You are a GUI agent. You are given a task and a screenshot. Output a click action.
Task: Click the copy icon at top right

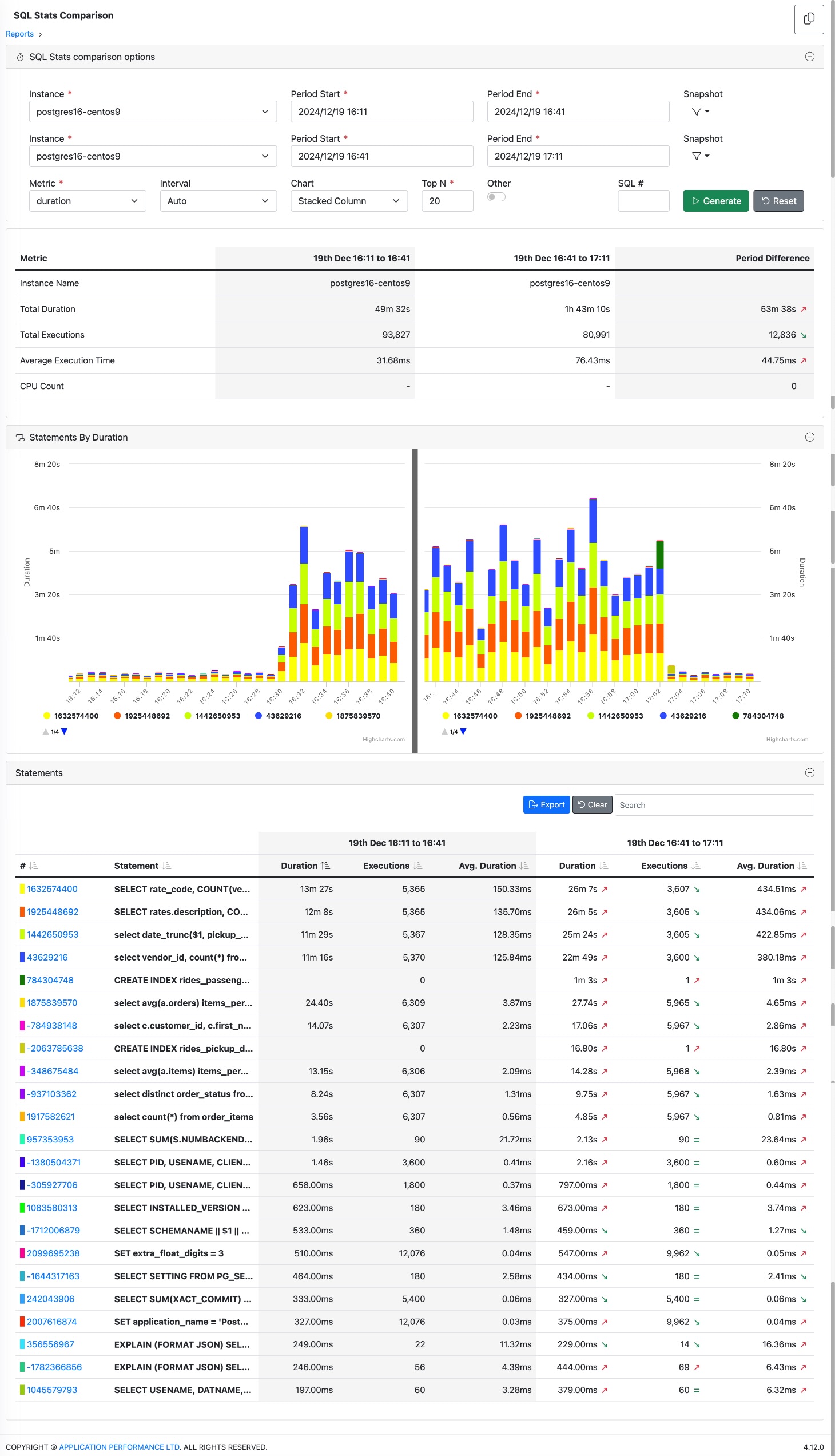pos(809,19)
